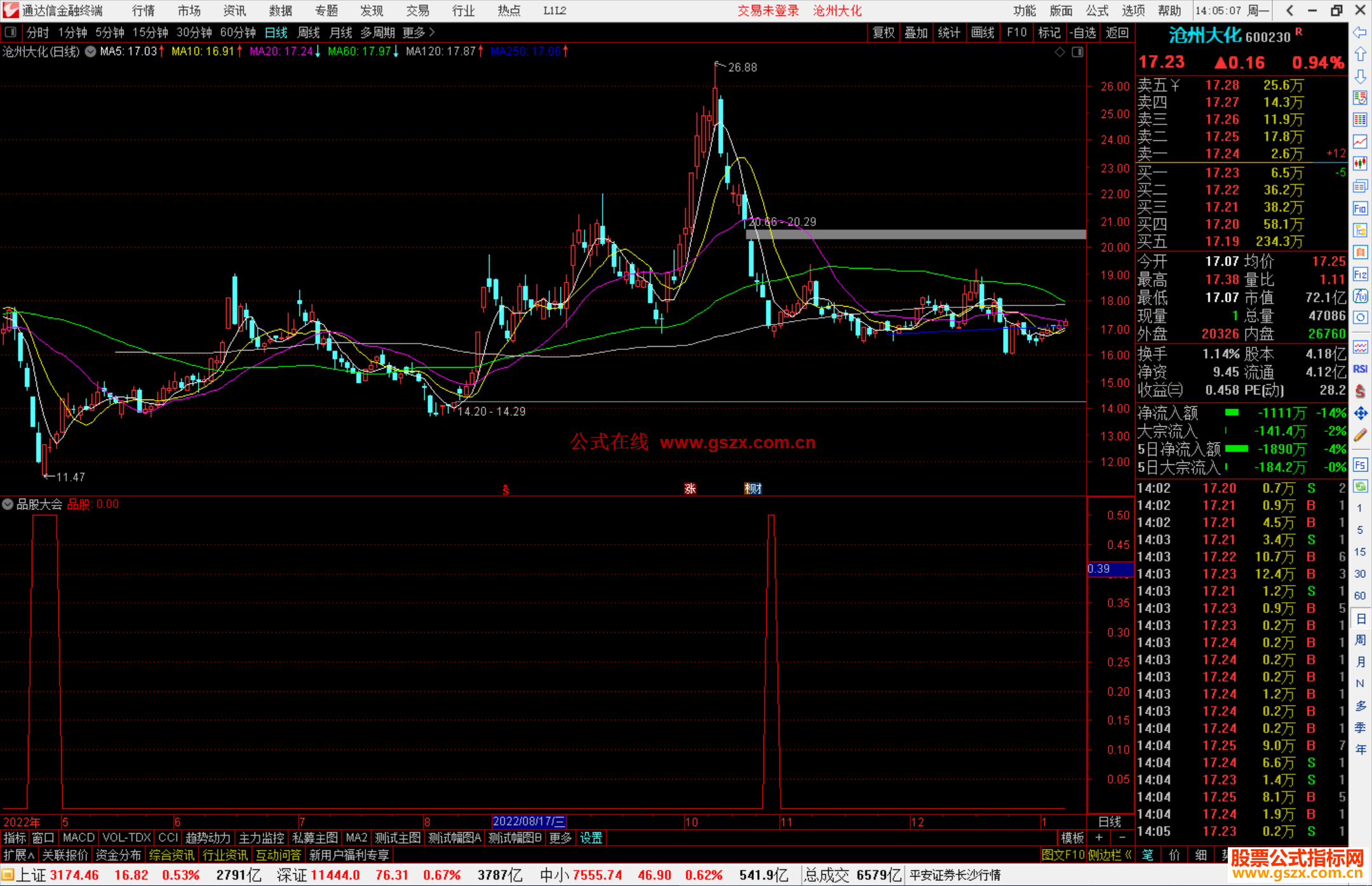
Task: Expand 更多 timeframe options arrow
Action: [x=432, y=32]
